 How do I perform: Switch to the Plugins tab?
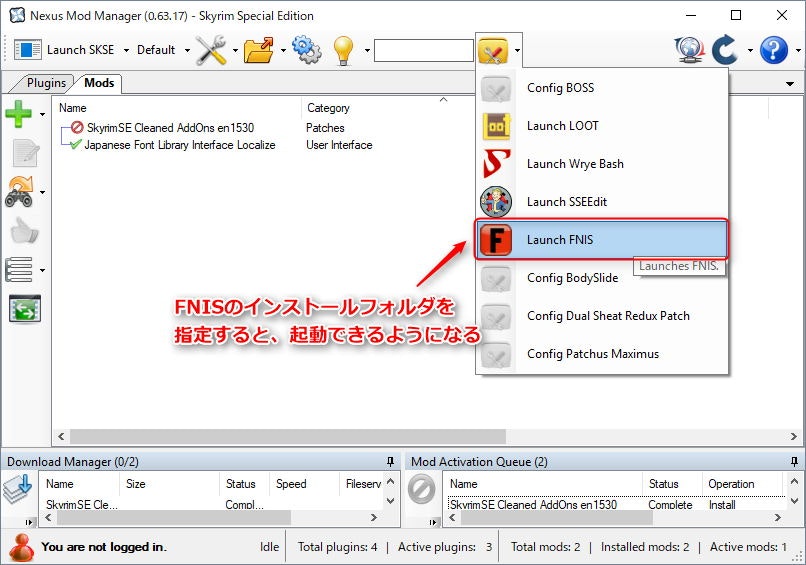[46, 83]
